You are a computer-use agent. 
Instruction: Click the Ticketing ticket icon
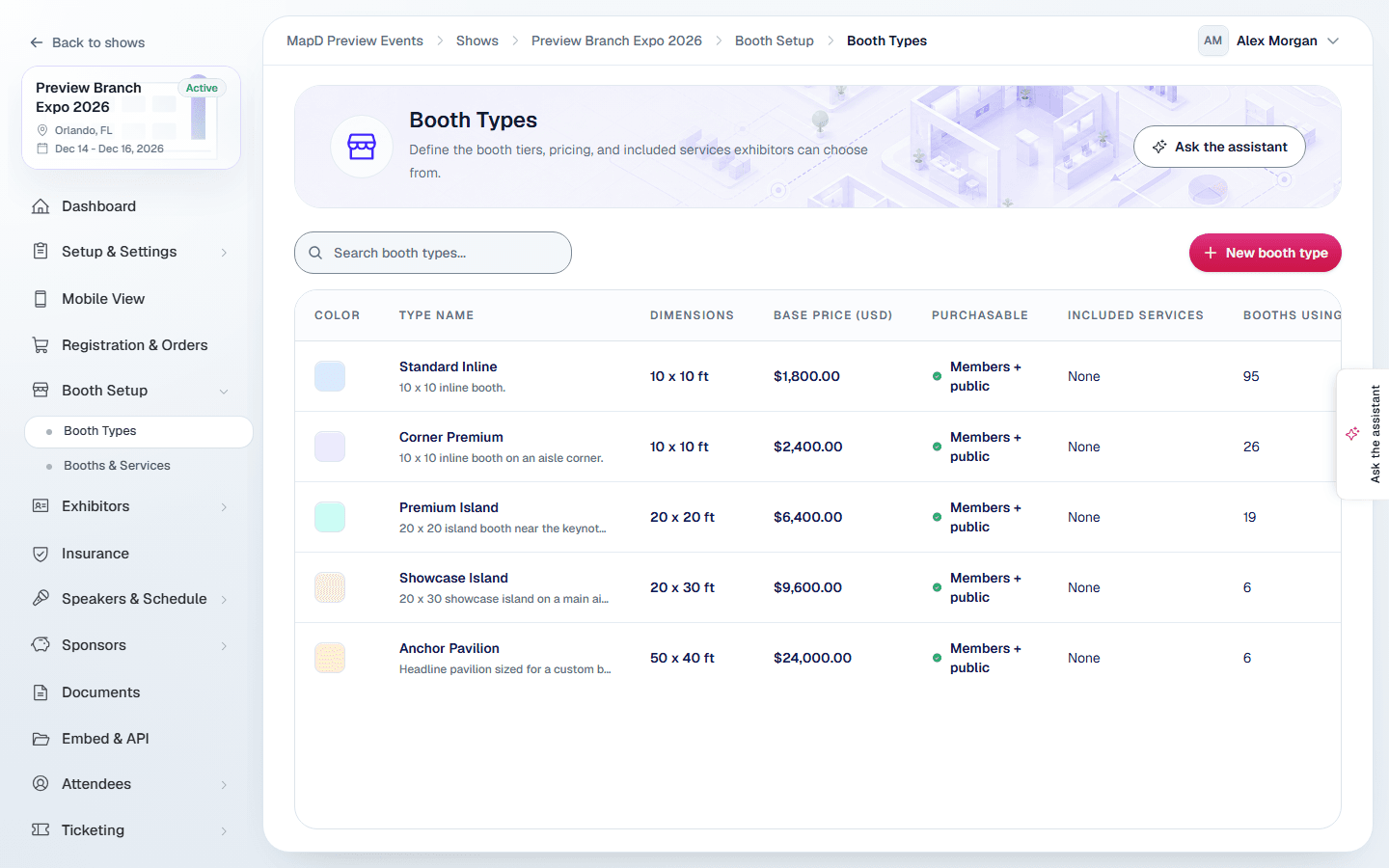(41, 830)
